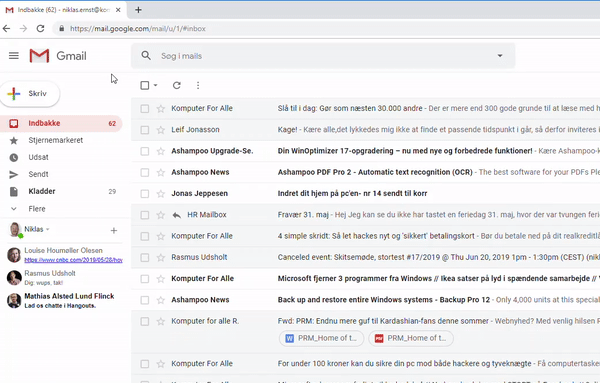Select the Ashampoo Upgrade-Se. email checkbox

(x=145, y=152)
